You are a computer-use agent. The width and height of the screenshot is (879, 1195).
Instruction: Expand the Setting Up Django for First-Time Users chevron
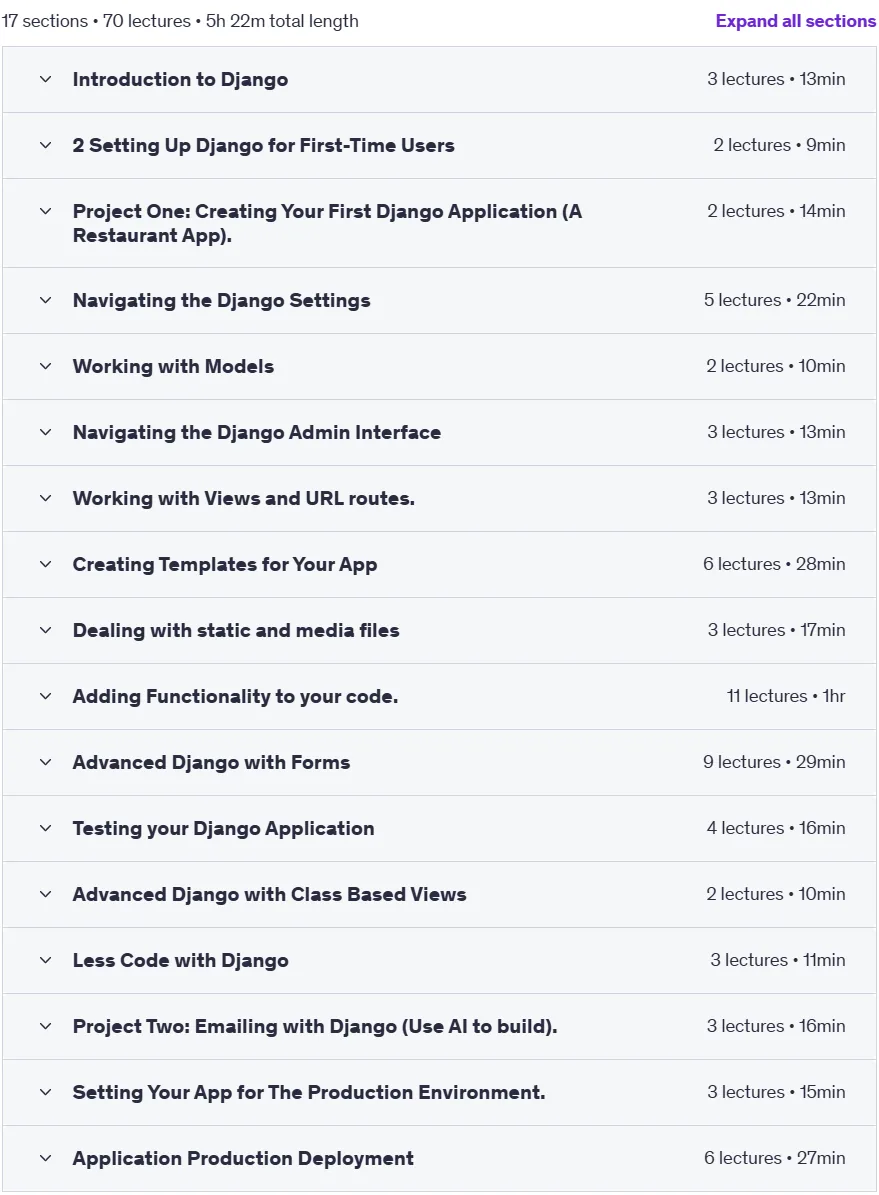pos(46,145)
